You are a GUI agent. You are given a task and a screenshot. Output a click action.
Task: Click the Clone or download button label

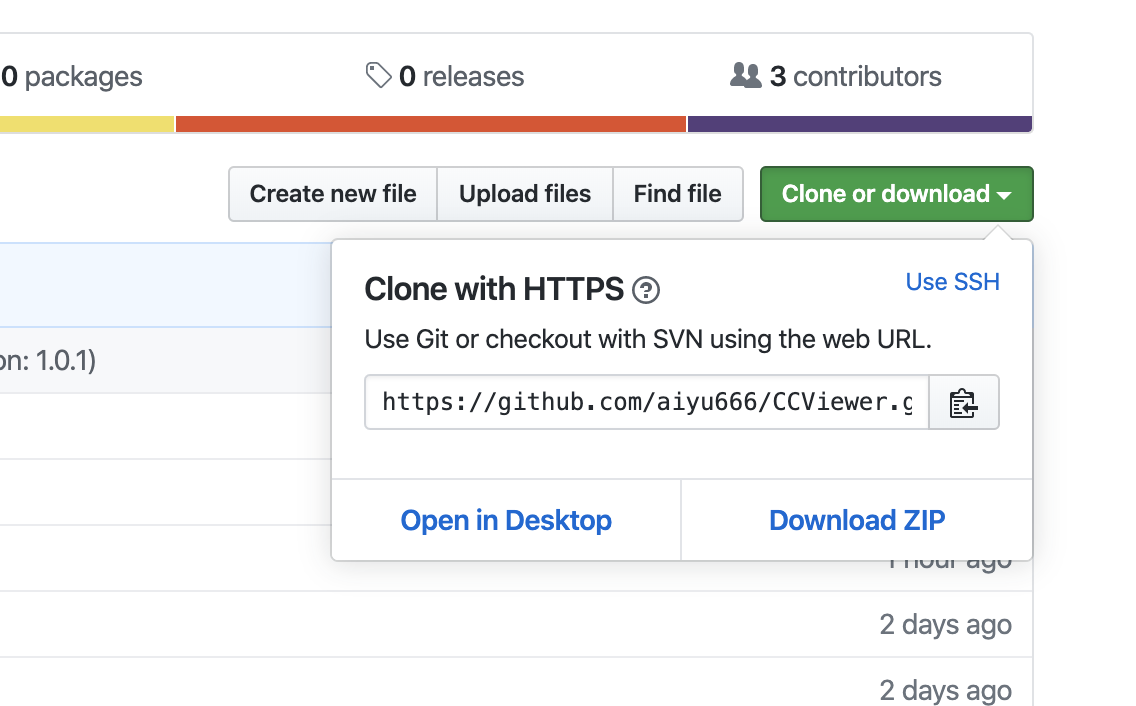coord(885,194)
